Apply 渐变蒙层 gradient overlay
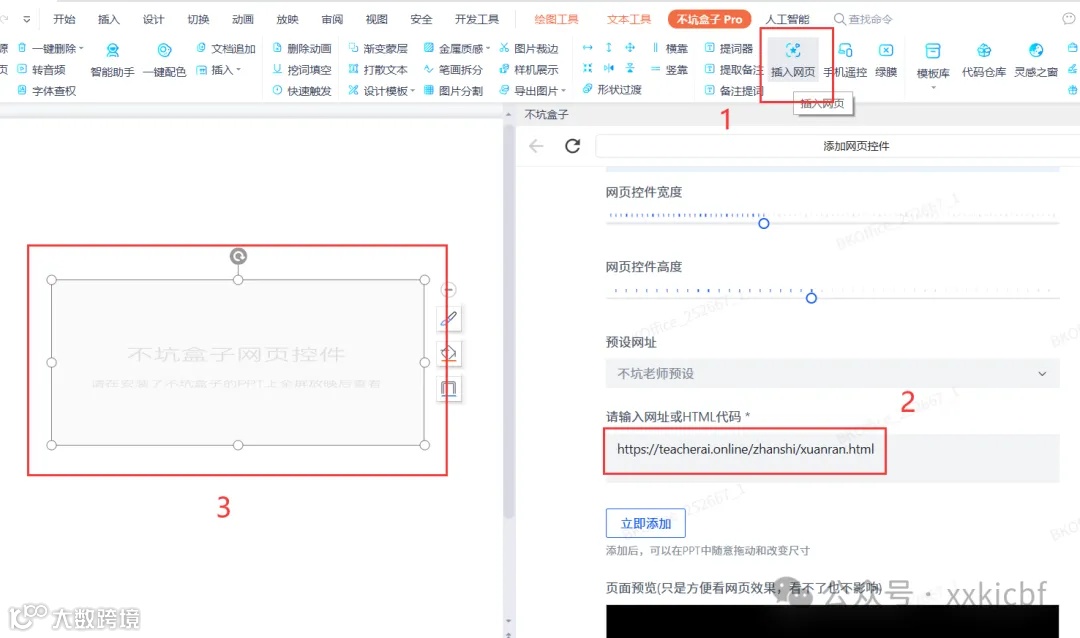This screenshot has height=638, width=1080. [378, 48]
